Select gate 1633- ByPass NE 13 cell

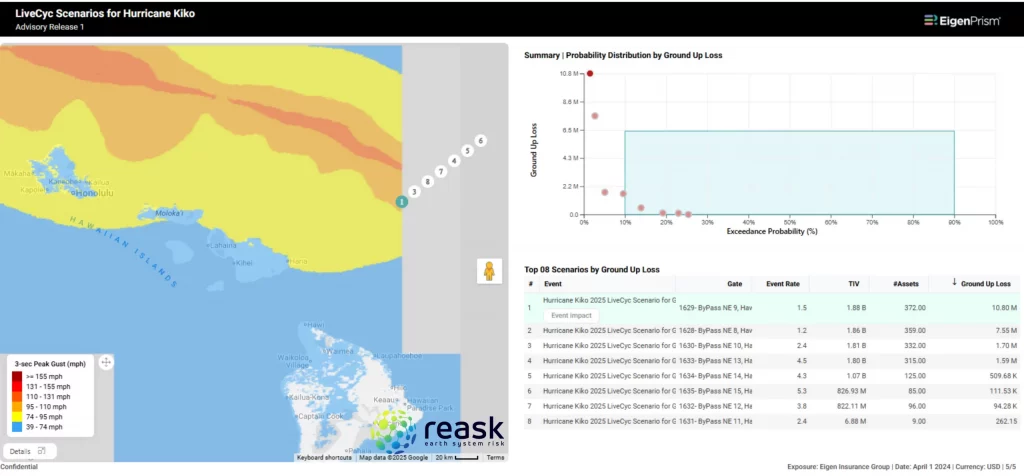coord(715,360)
